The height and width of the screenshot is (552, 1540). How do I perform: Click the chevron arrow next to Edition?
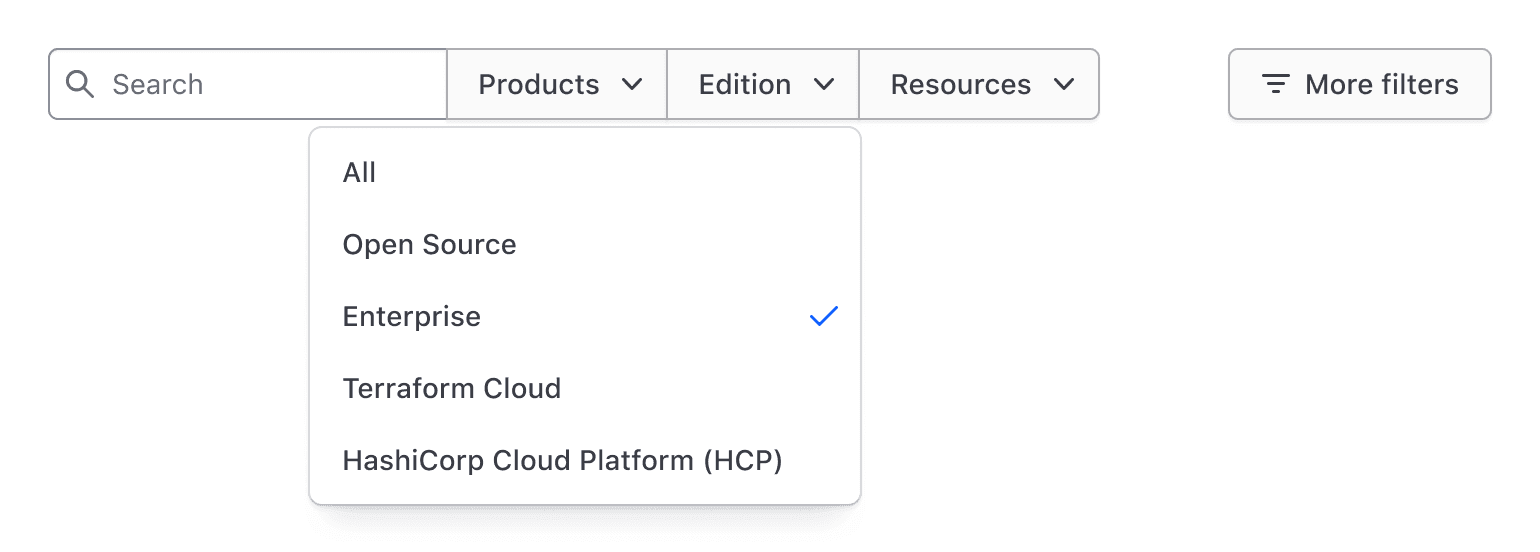tap(824, 85)
